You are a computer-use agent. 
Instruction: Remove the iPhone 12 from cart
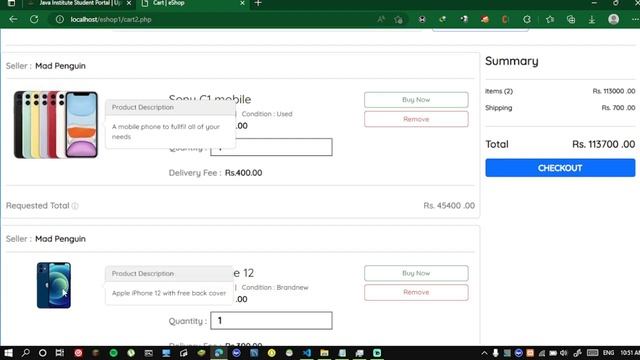pos(416,292)
